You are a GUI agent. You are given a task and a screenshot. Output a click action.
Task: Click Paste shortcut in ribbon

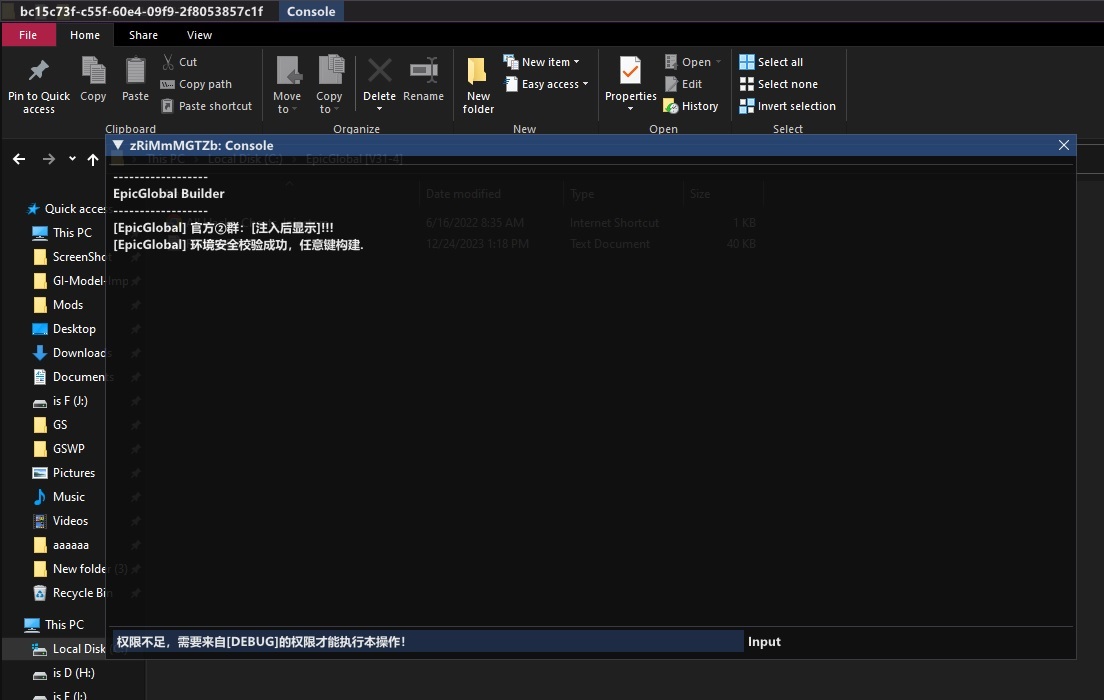(206, 106)
